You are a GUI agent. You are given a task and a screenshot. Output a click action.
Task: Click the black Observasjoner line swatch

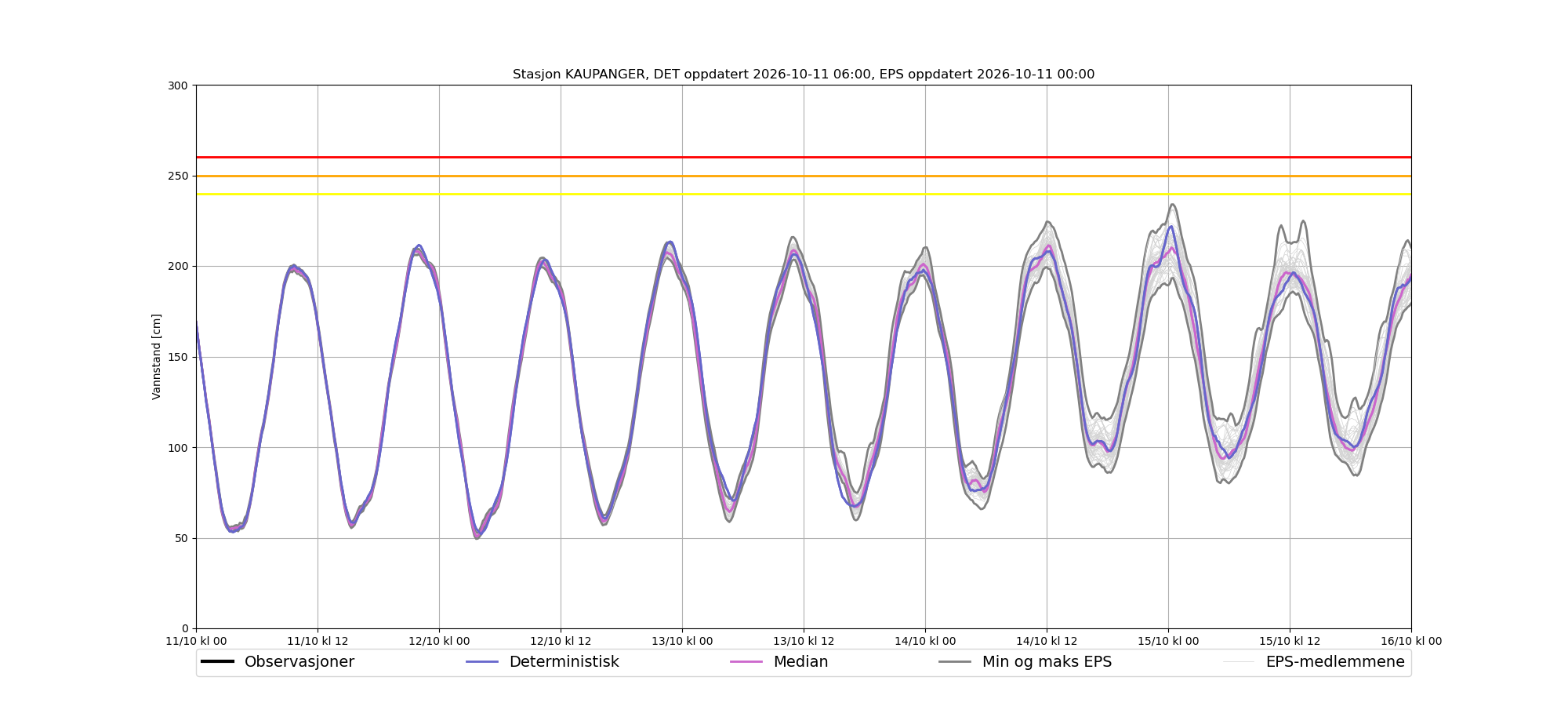pyautogui.click(x=217, y=662)
